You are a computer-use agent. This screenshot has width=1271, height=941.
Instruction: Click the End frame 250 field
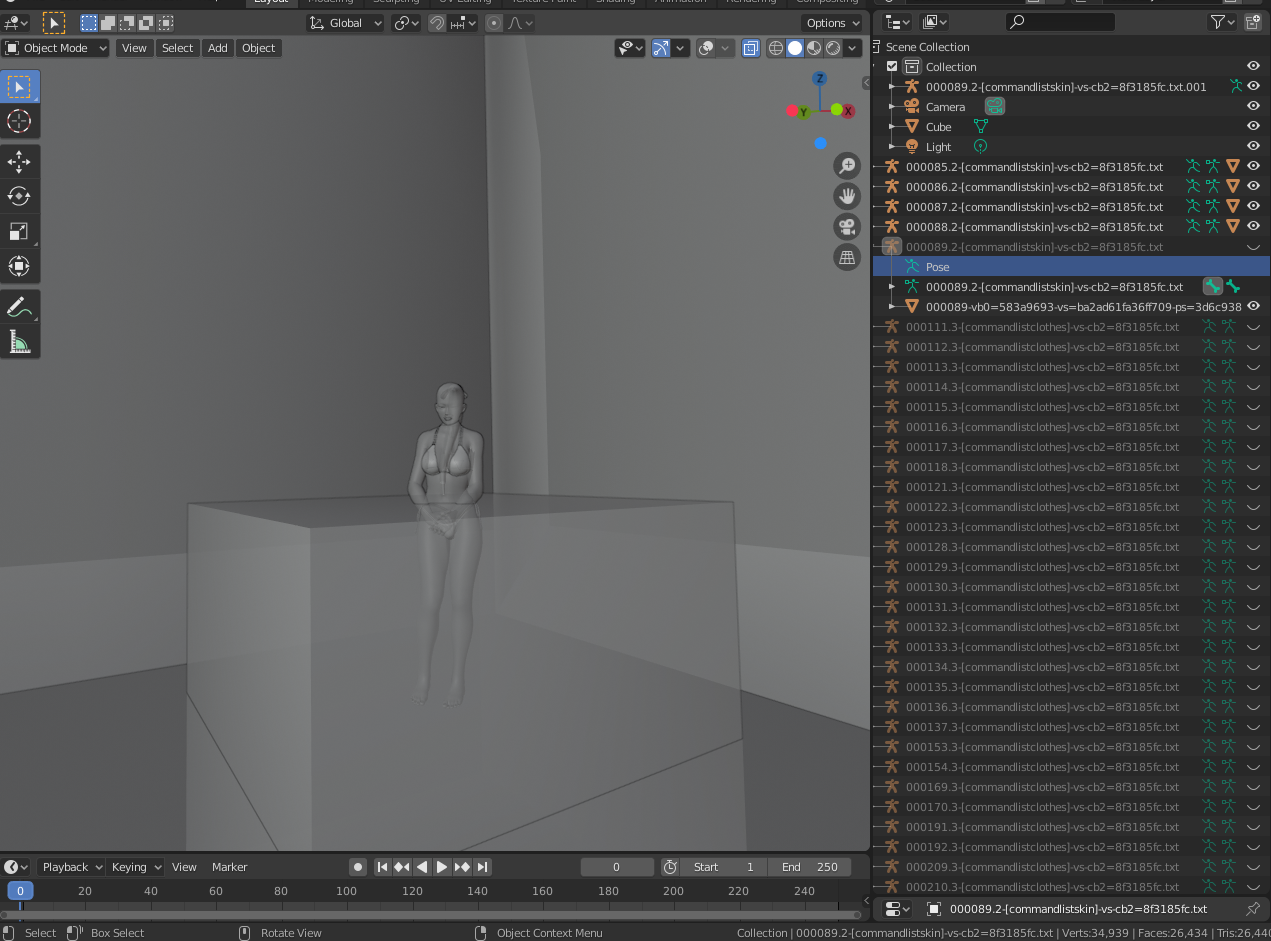(x=811, y=867)
